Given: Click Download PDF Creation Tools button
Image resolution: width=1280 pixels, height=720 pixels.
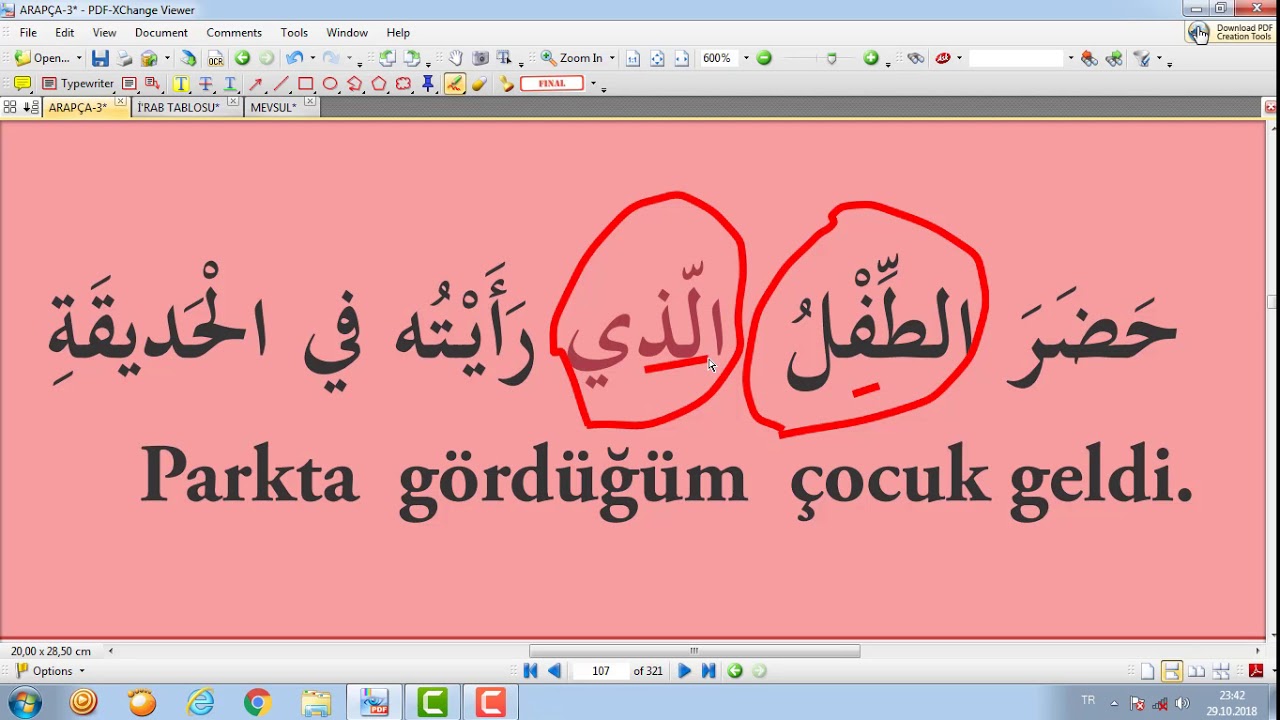Looking at the screenshot, I should [x=1232, y=32].
